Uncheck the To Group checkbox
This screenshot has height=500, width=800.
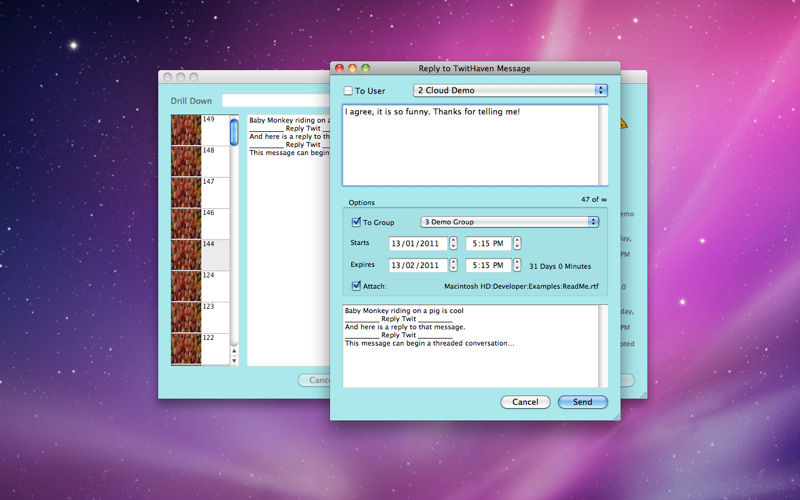[356, 222]
